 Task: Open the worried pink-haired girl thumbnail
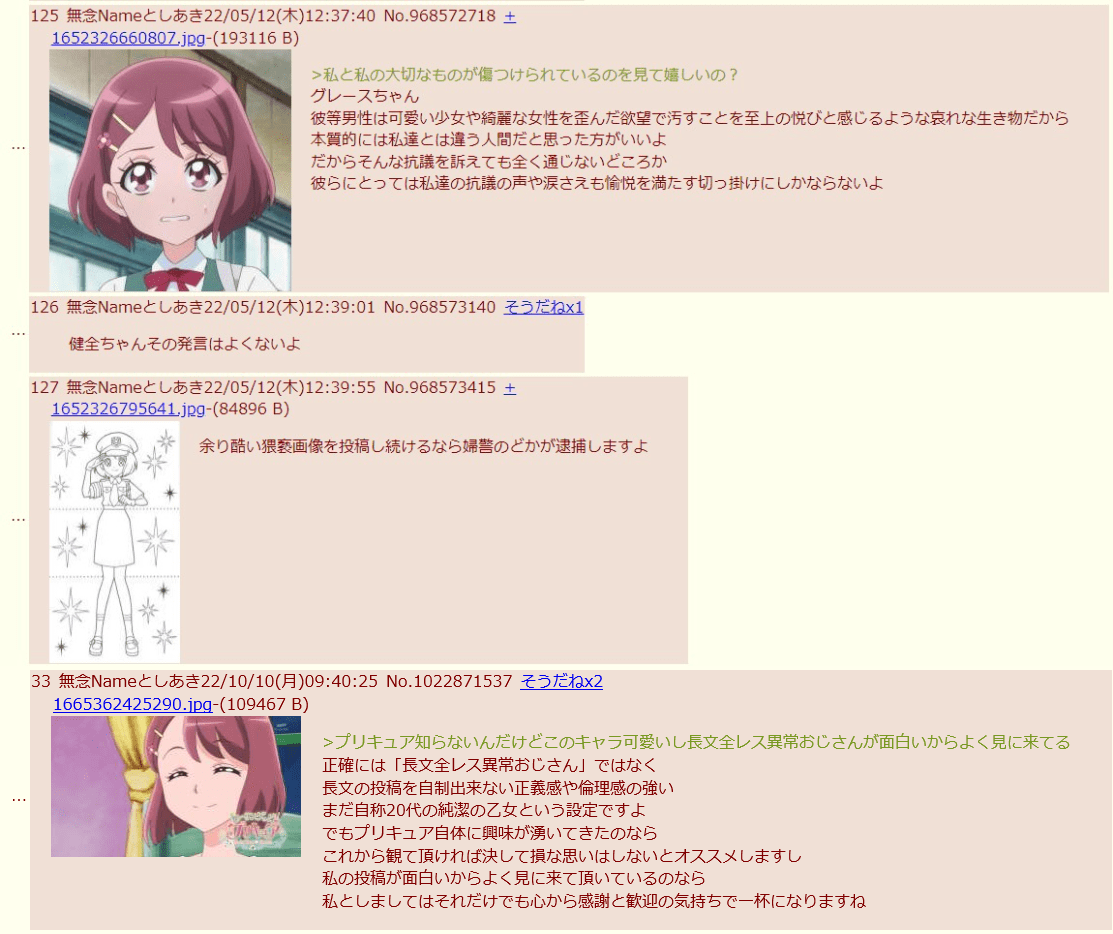click(x=170, y=170)
